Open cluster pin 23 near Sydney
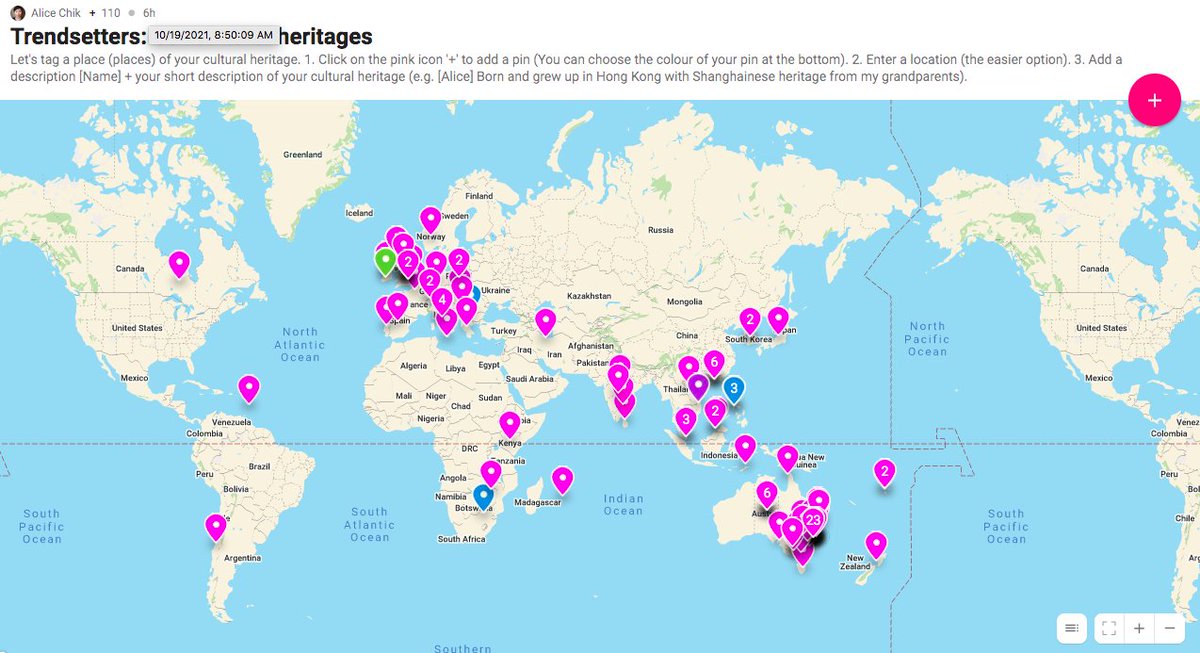This screenshot has height=653, width=1200. [813, 520]
